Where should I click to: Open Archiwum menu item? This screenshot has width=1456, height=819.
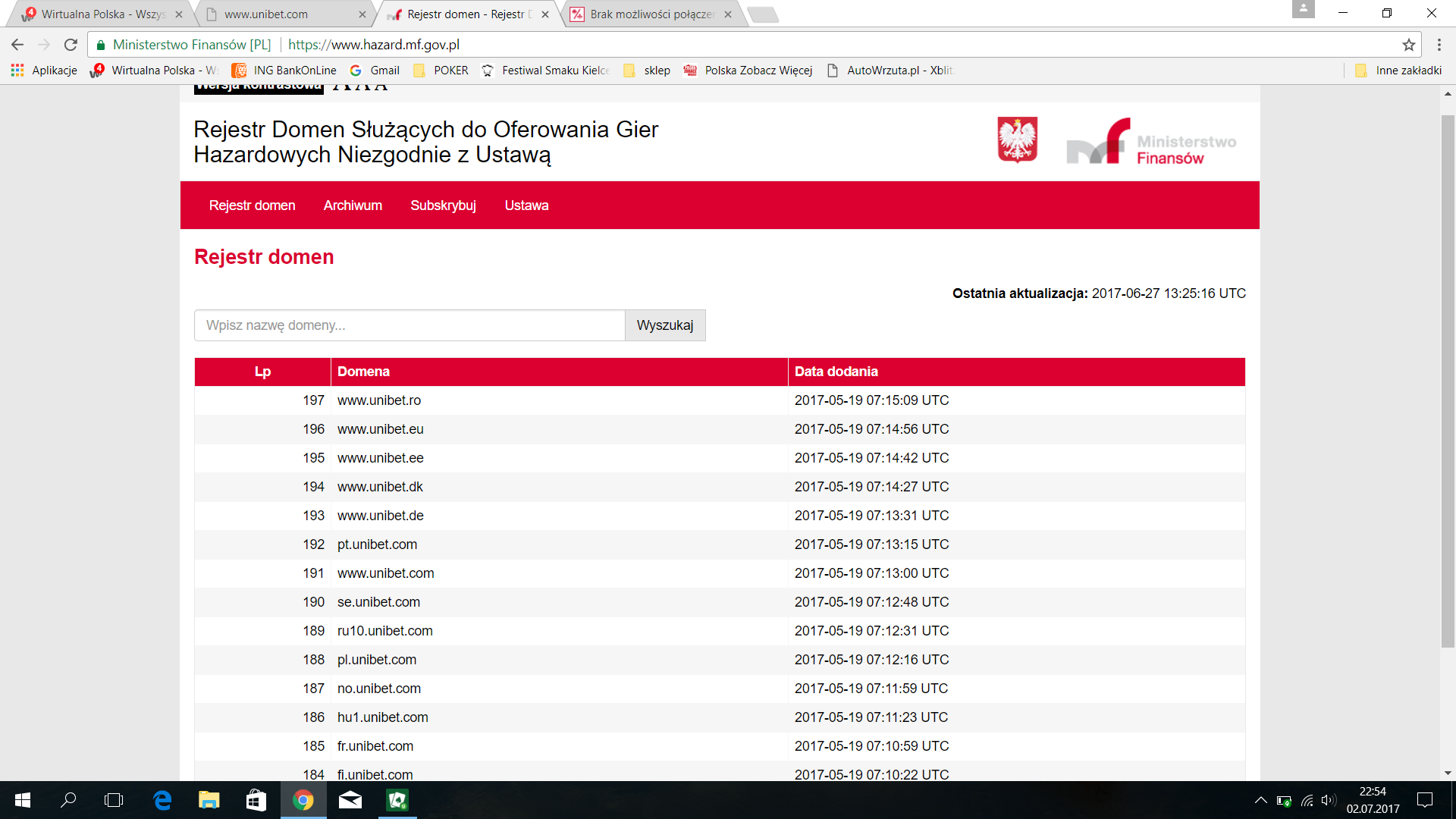(x=353, y=206)
